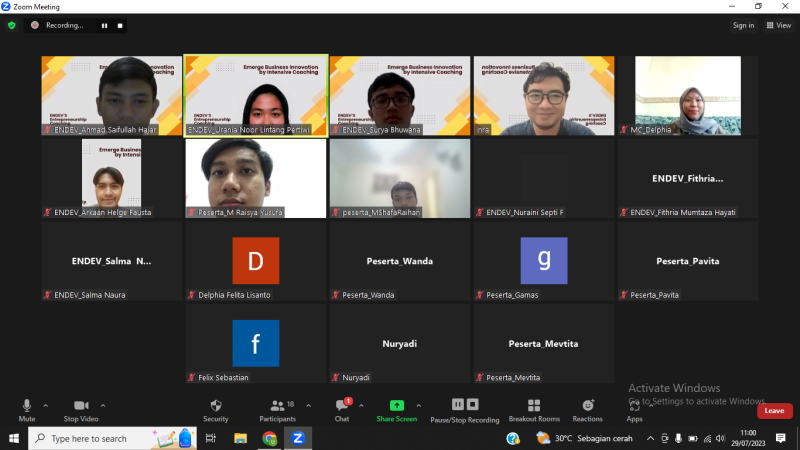Image resolution: width=800 pixels, height=450 pixels.
Task: Select the Nuryadi participant tile
Action: [400, 344]
